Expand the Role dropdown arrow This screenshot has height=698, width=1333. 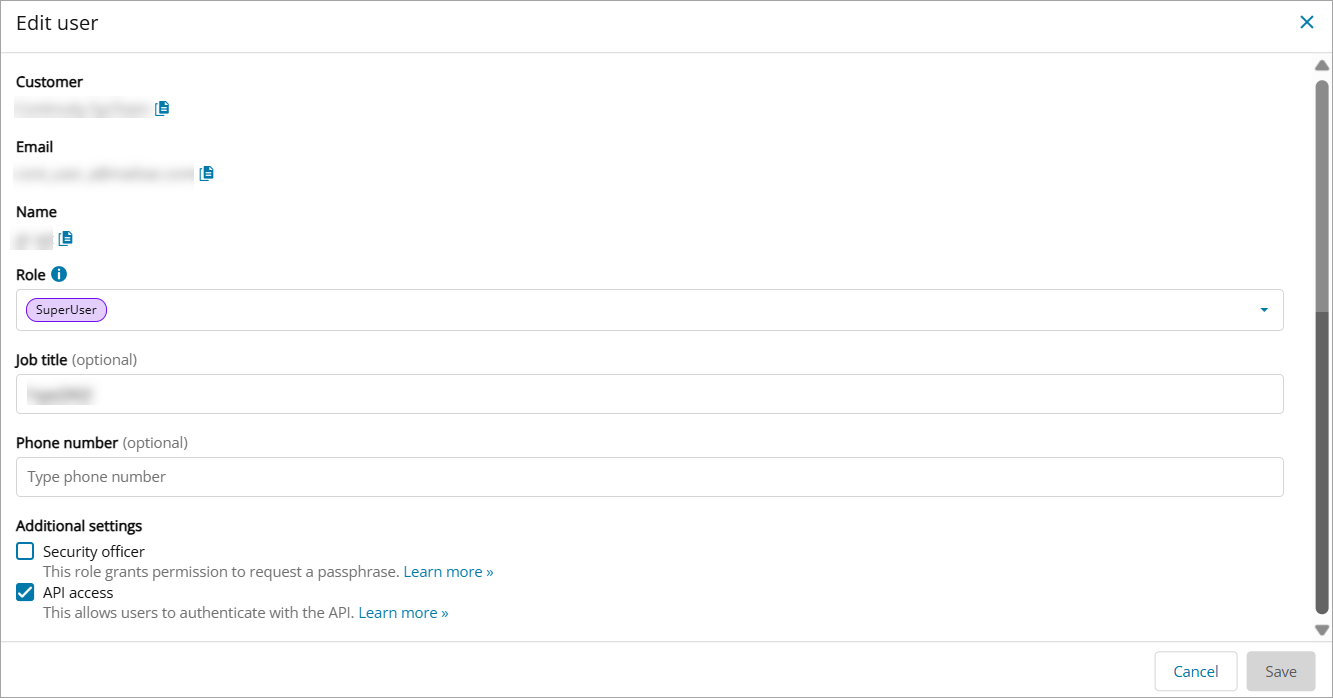coord(1264,310)
